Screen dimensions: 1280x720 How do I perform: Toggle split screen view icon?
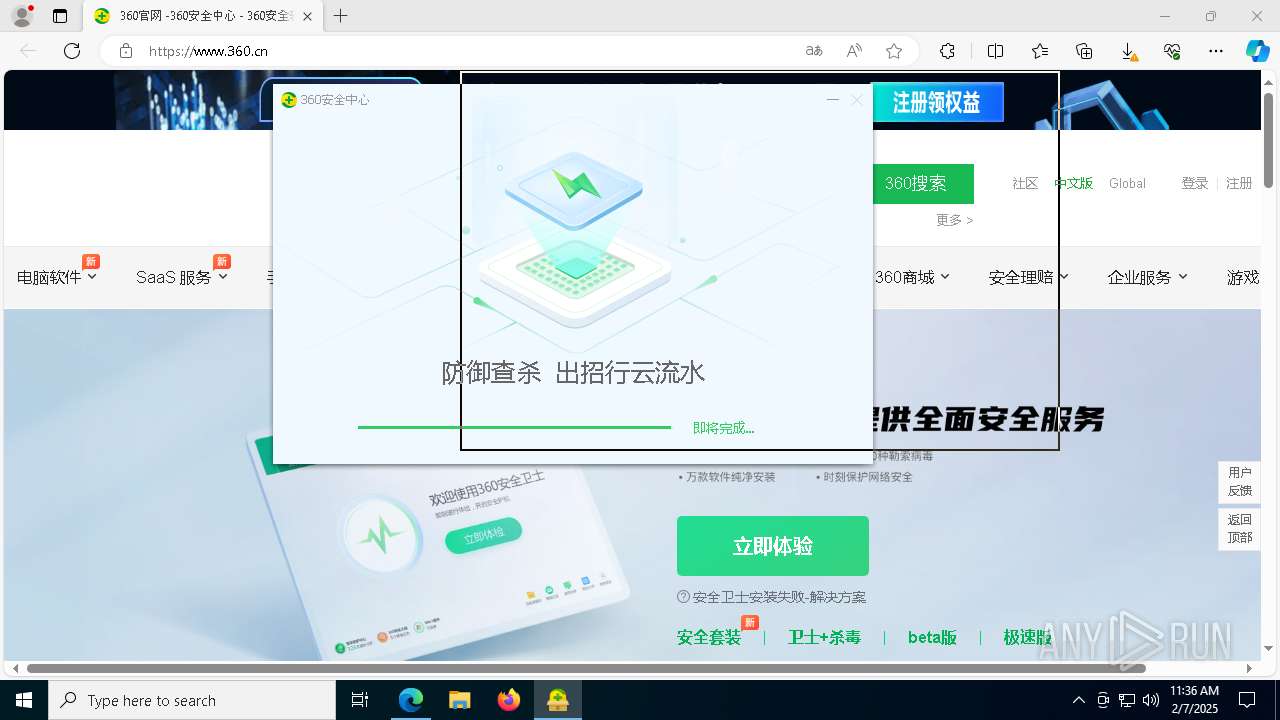click(995, 51)
